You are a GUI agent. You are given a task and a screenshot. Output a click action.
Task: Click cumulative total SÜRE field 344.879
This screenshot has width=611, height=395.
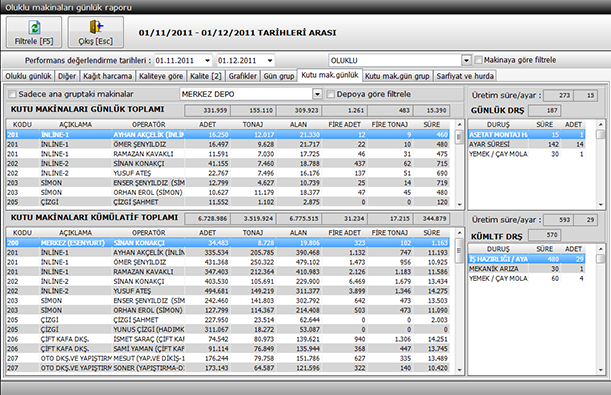click(x=431, y=219)
